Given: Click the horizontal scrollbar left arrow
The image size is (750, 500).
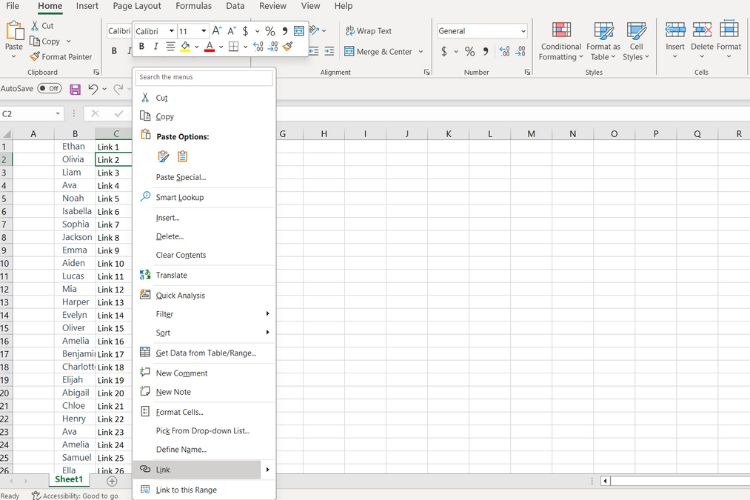Looking at the screenshot, I should click(x=605, y=481).
